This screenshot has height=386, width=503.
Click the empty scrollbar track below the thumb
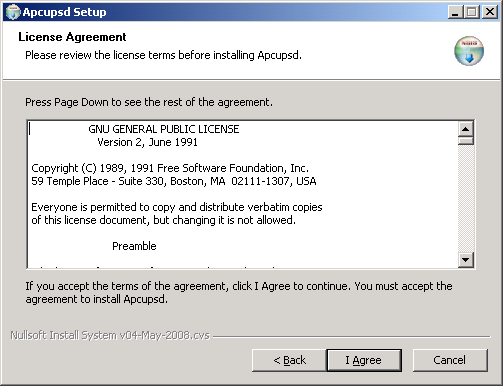pos(466,198)
